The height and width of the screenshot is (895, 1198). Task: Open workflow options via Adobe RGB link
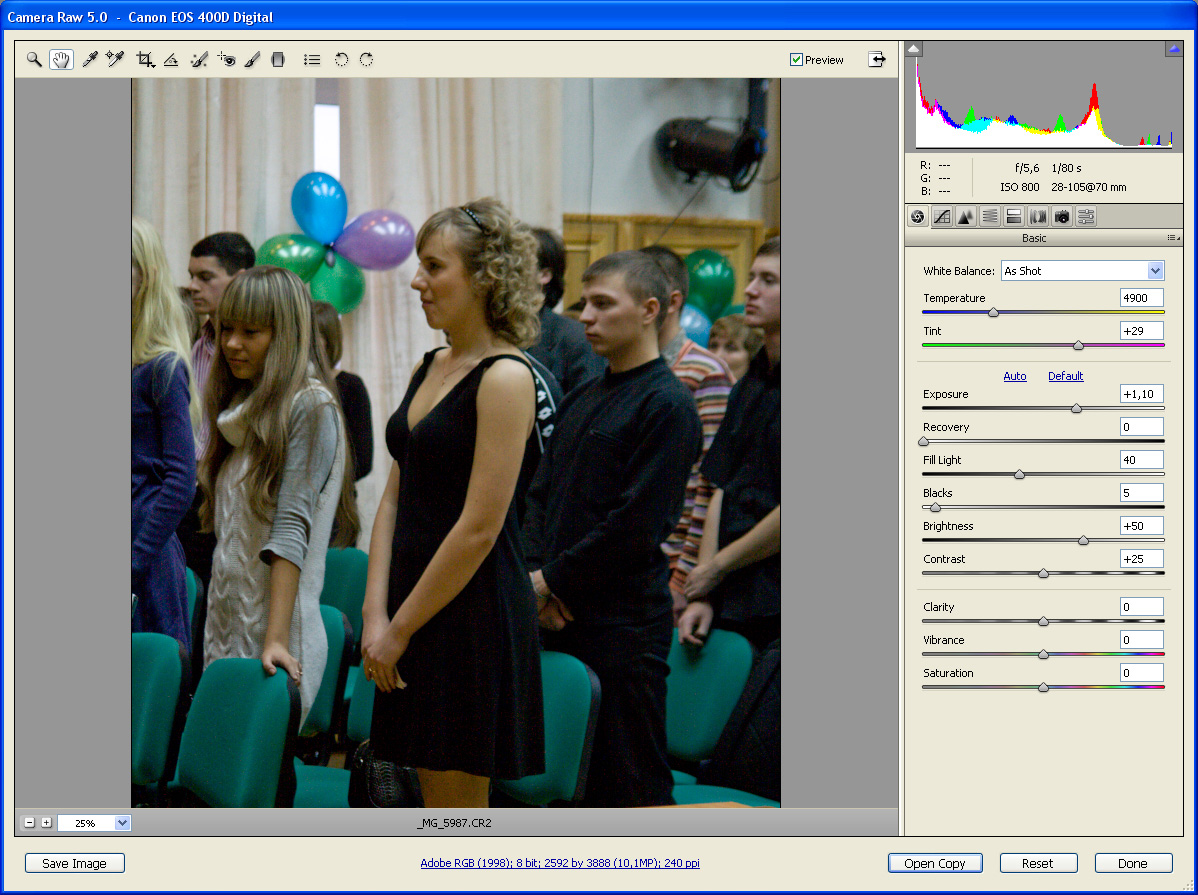pos(559,863)
